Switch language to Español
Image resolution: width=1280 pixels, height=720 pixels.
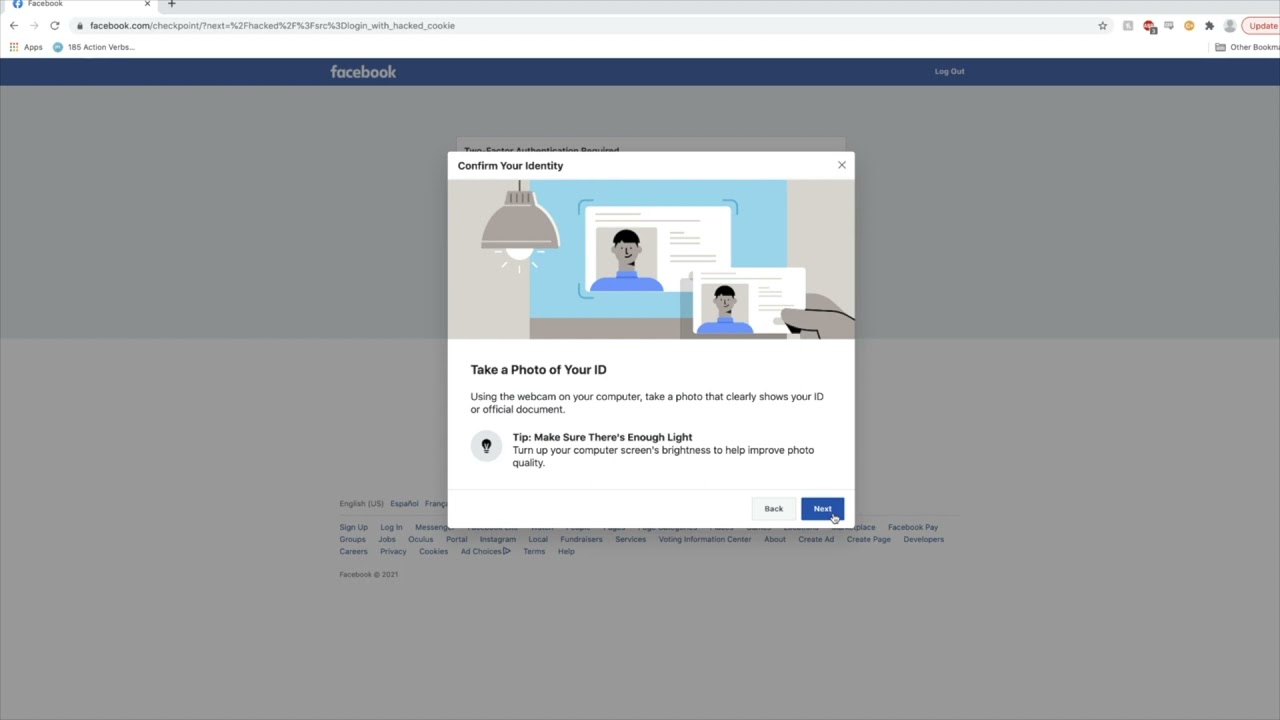404,504
